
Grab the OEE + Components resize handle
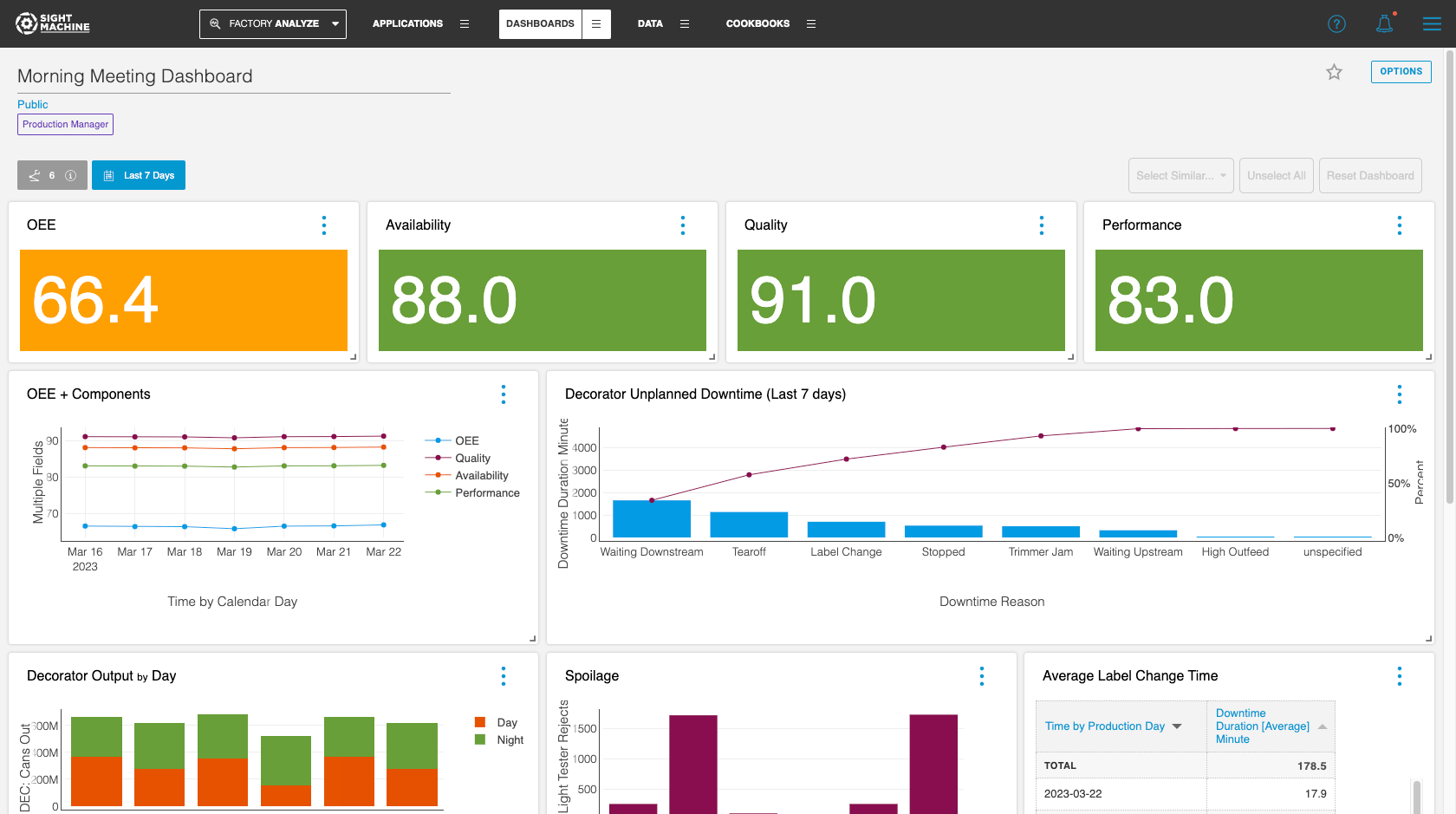[x=533, y=639]
